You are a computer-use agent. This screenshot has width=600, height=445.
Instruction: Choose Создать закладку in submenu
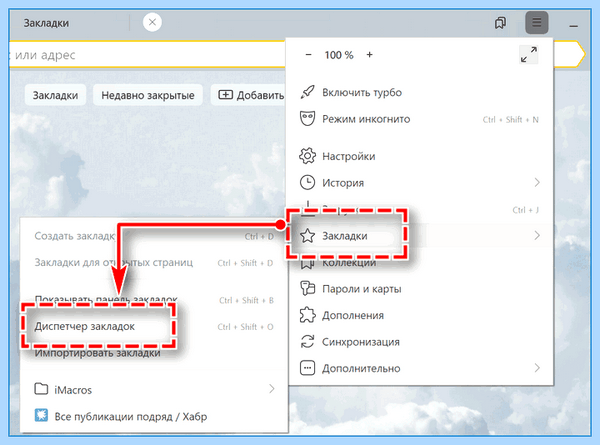click(154, 236)
